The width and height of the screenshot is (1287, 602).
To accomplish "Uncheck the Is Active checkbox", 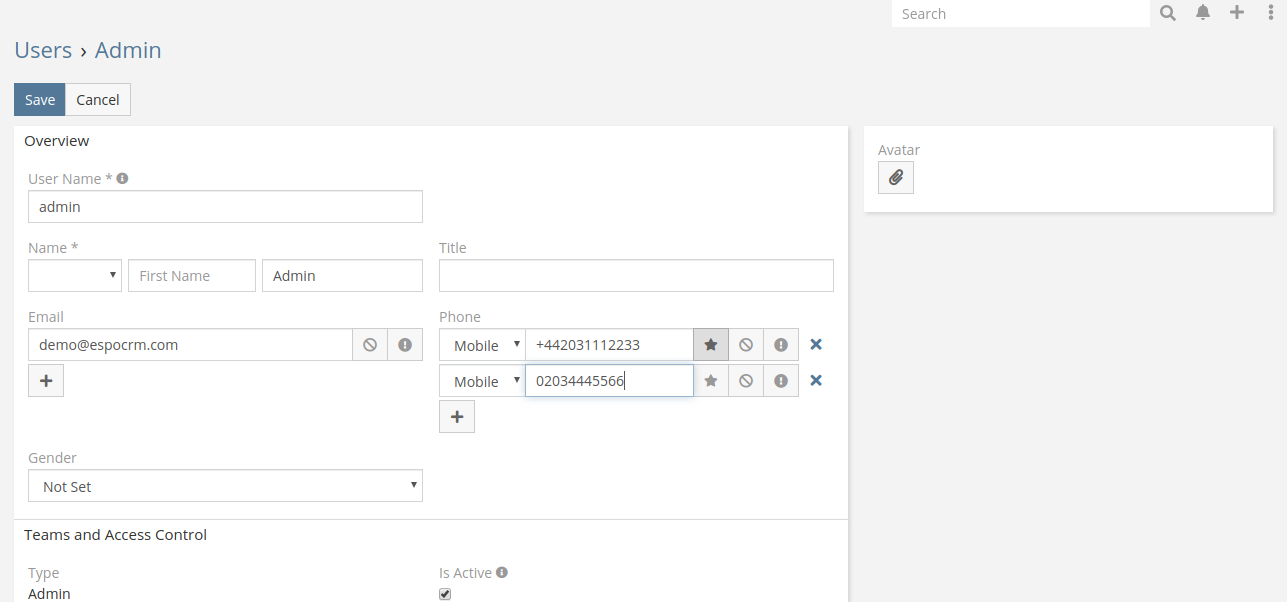I will coord(445,594).
